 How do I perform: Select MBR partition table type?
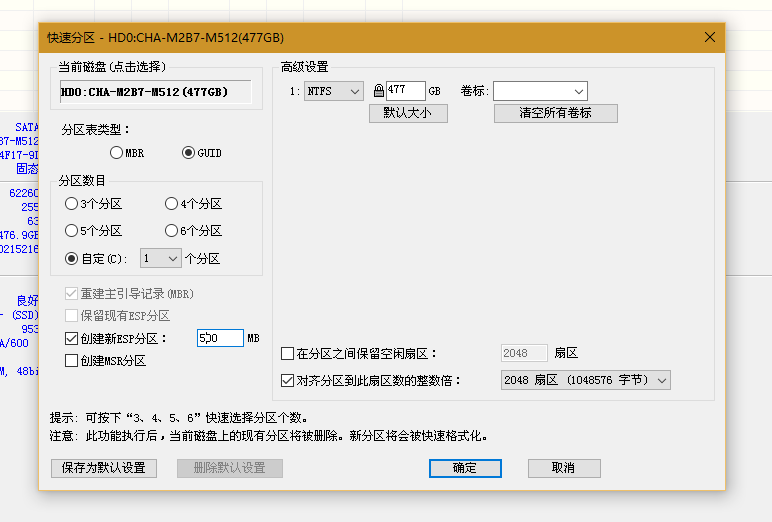point(117,153)
